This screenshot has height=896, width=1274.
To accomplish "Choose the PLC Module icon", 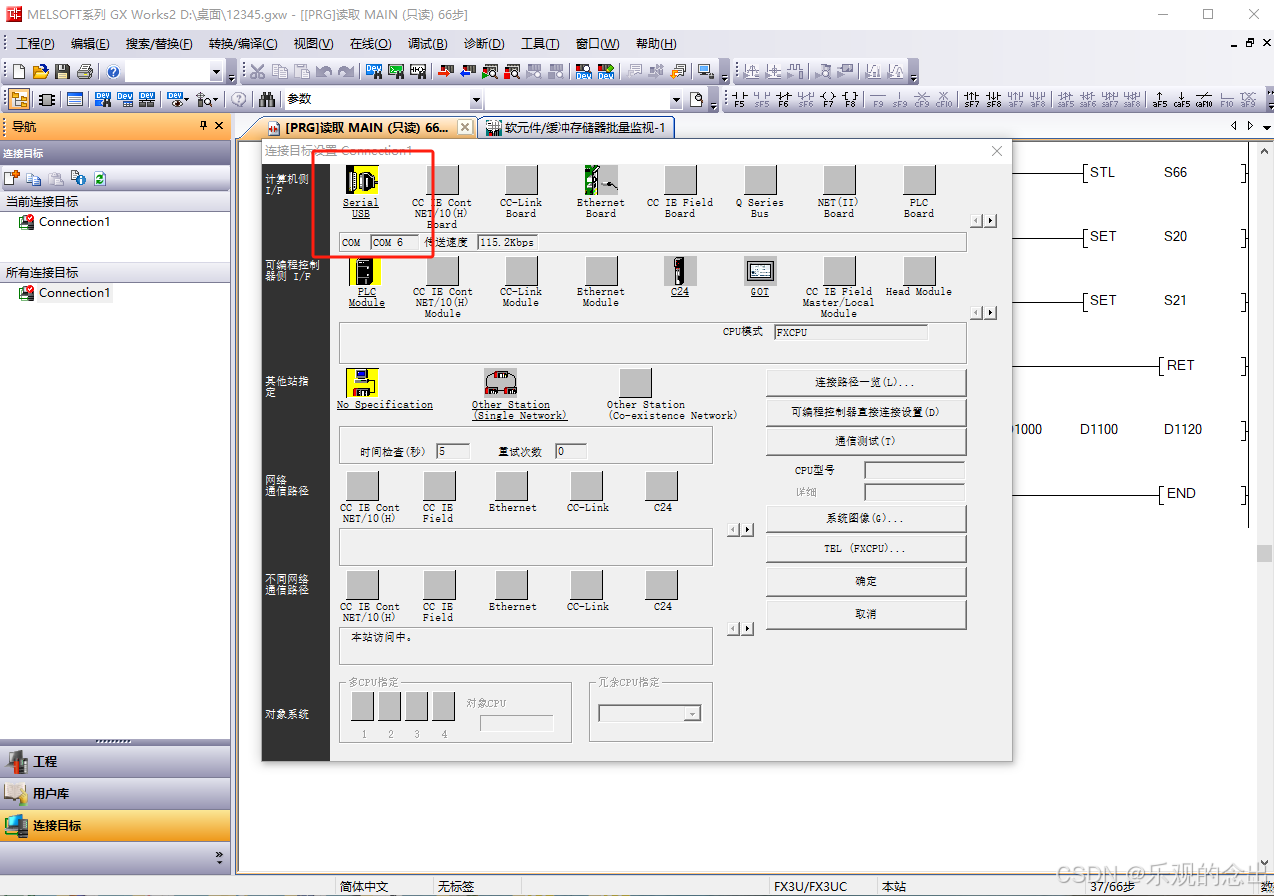I will [365, 271].
